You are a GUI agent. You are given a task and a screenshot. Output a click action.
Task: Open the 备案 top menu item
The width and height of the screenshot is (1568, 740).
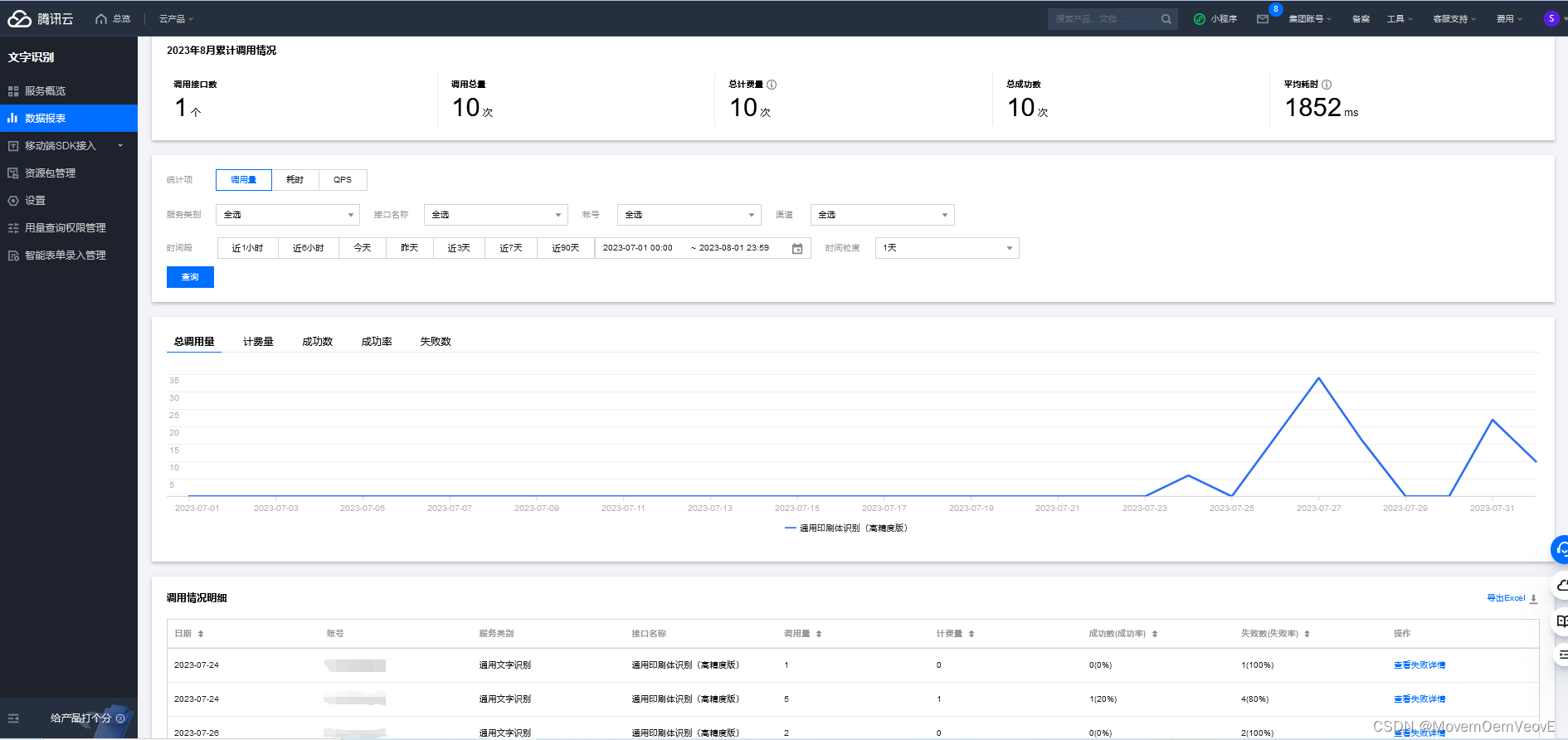pos(1361,19)
